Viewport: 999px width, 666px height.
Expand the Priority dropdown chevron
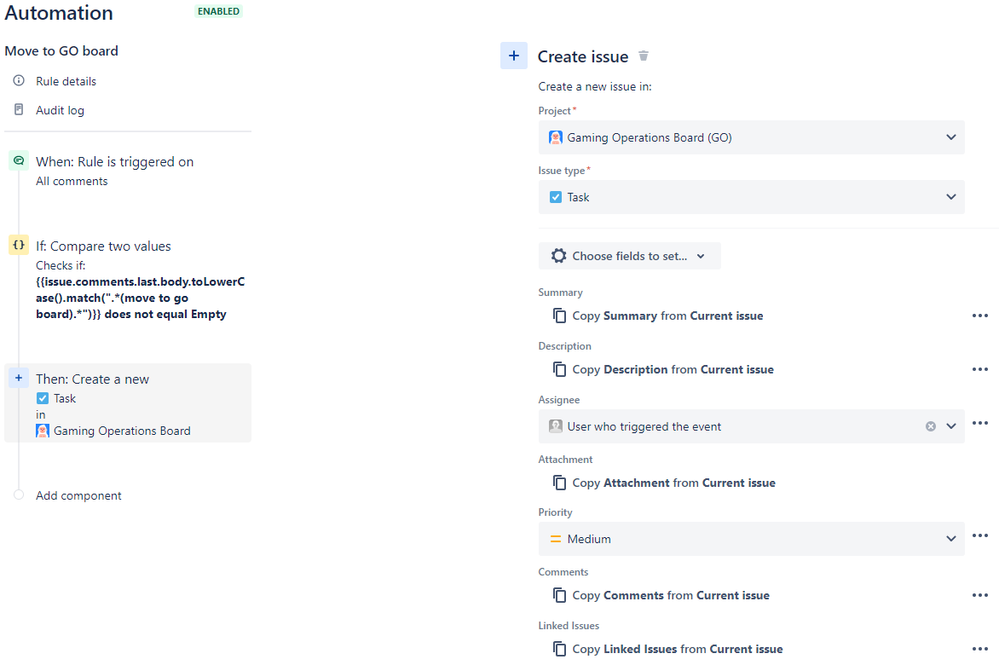click(x=951, y=539)
